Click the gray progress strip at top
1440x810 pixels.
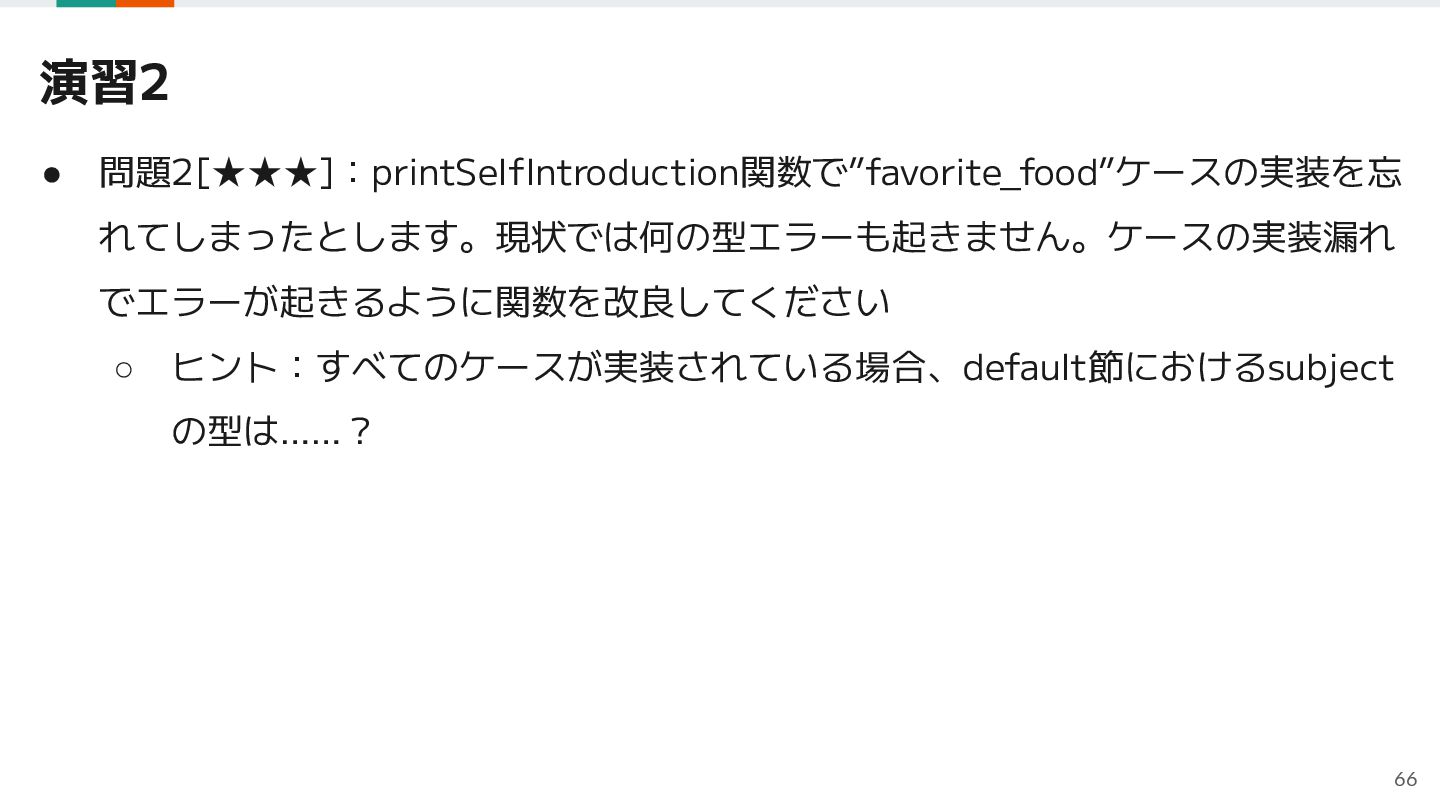(x=807, y=3)
